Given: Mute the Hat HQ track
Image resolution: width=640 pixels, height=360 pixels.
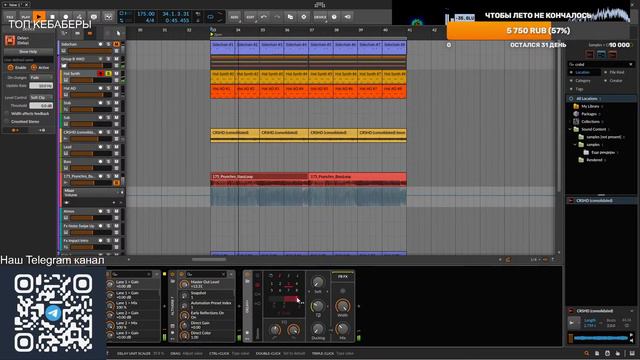Looking at the screenshot, I should coord(116,88).
